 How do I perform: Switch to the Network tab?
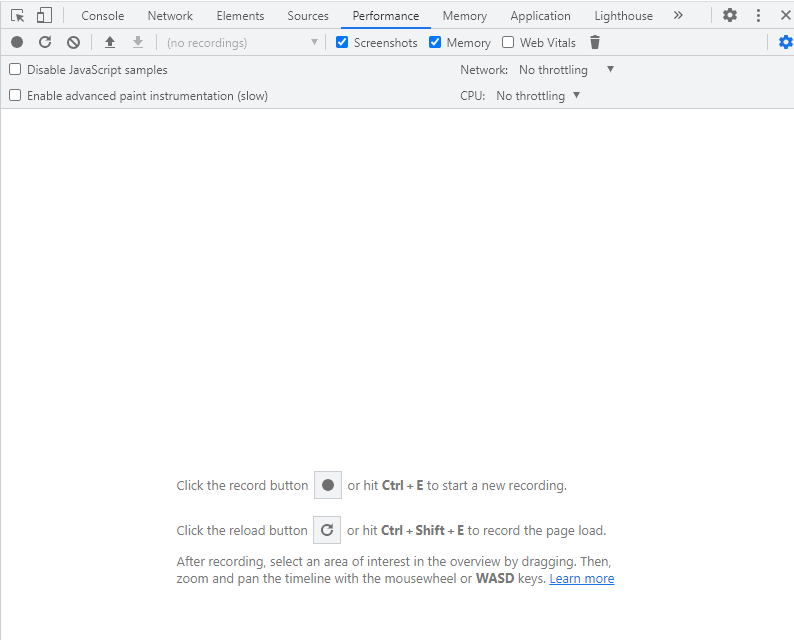[x=170, y=16]
